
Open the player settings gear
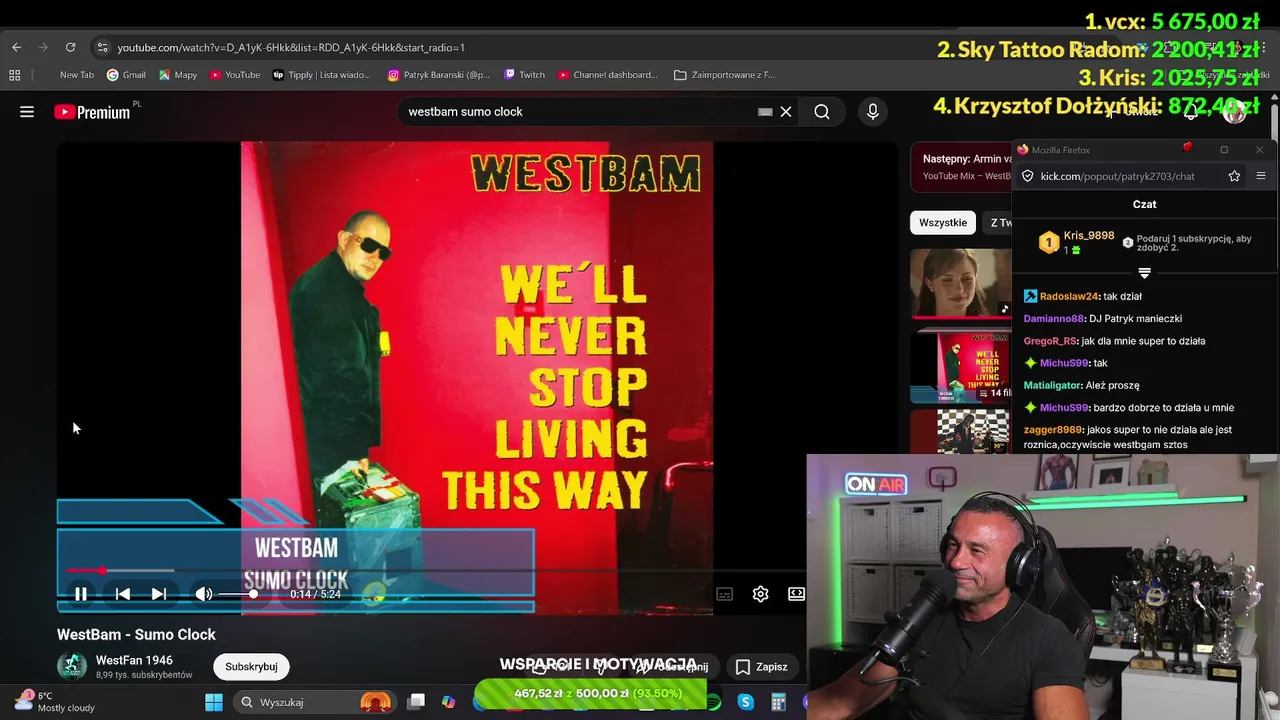(x=760, y=594)
